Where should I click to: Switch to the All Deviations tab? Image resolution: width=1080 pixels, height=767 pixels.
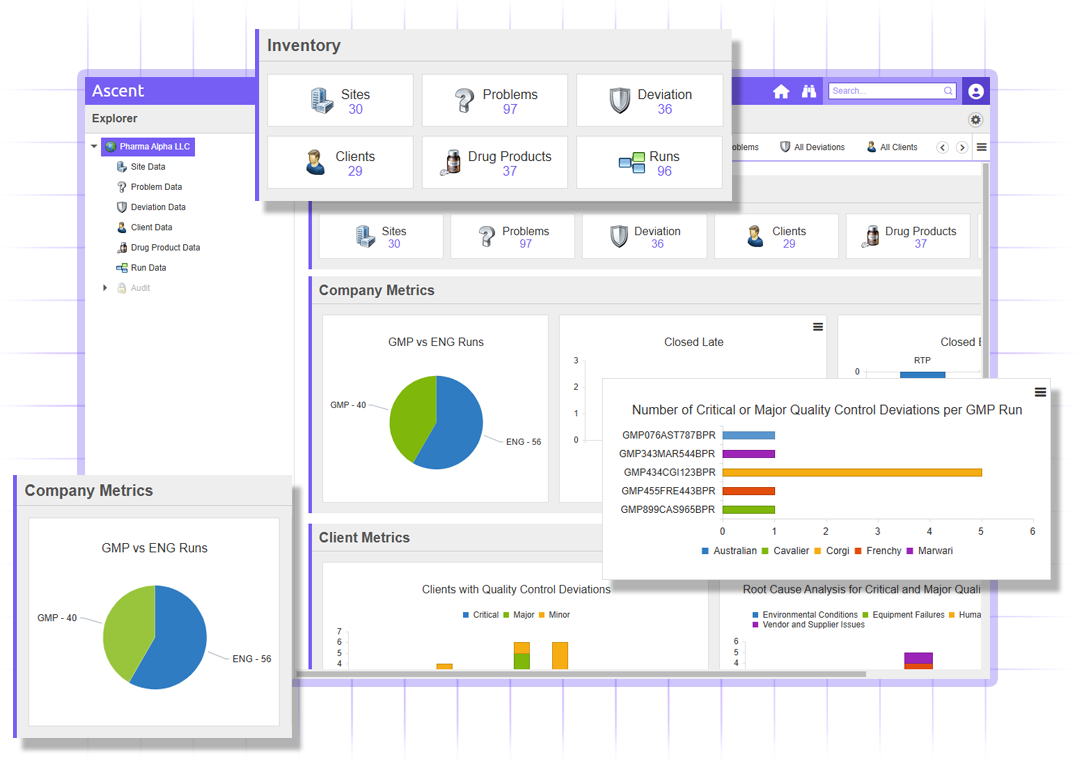pos(812,147)
